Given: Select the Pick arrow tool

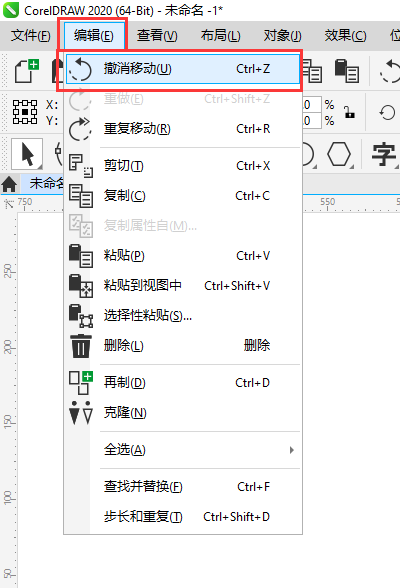Looking at the screenshot, I should 27,154.
